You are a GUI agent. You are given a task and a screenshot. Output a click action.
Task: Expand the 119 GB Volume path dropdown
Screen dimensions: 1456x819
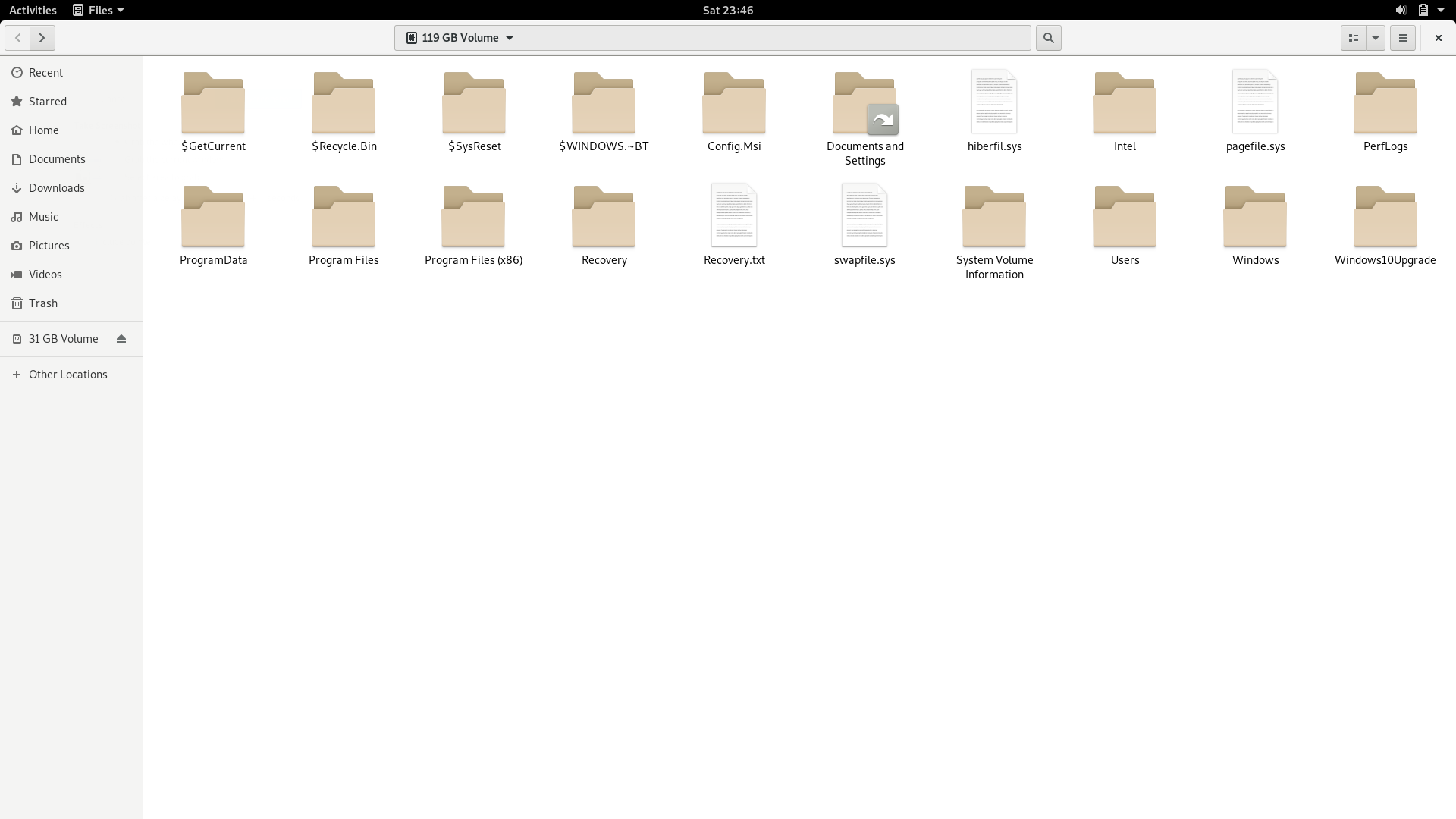[510, 38]
